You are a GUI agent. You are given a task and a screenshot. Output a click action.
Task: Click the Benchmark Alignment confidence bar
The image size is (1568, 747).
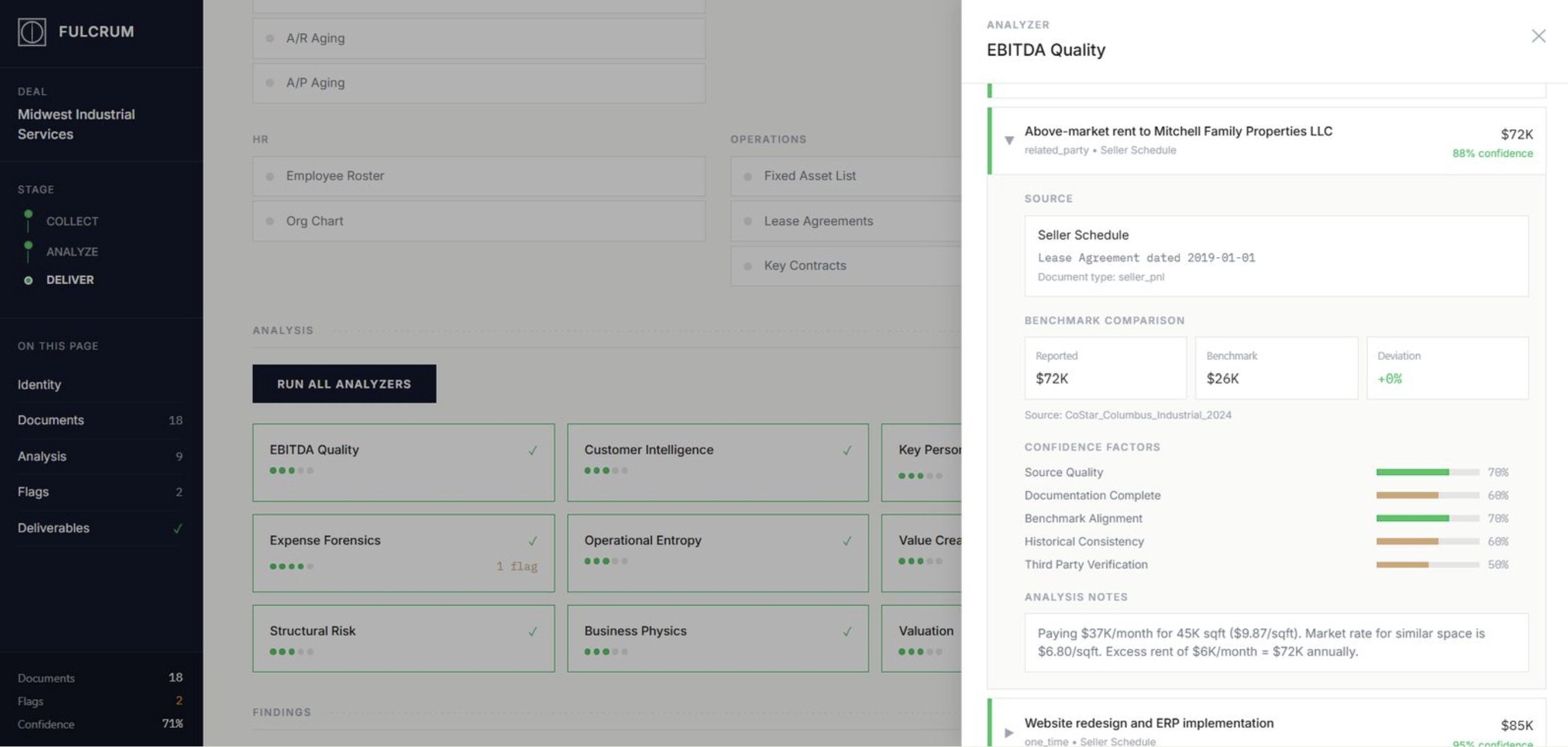(x=1427, y=519)
